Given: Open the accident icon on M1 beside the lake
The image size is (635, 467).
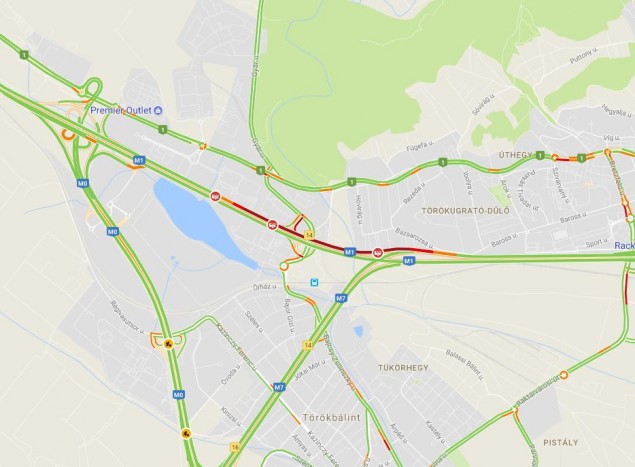Looking at the screenshot, I should pos(216,196).
